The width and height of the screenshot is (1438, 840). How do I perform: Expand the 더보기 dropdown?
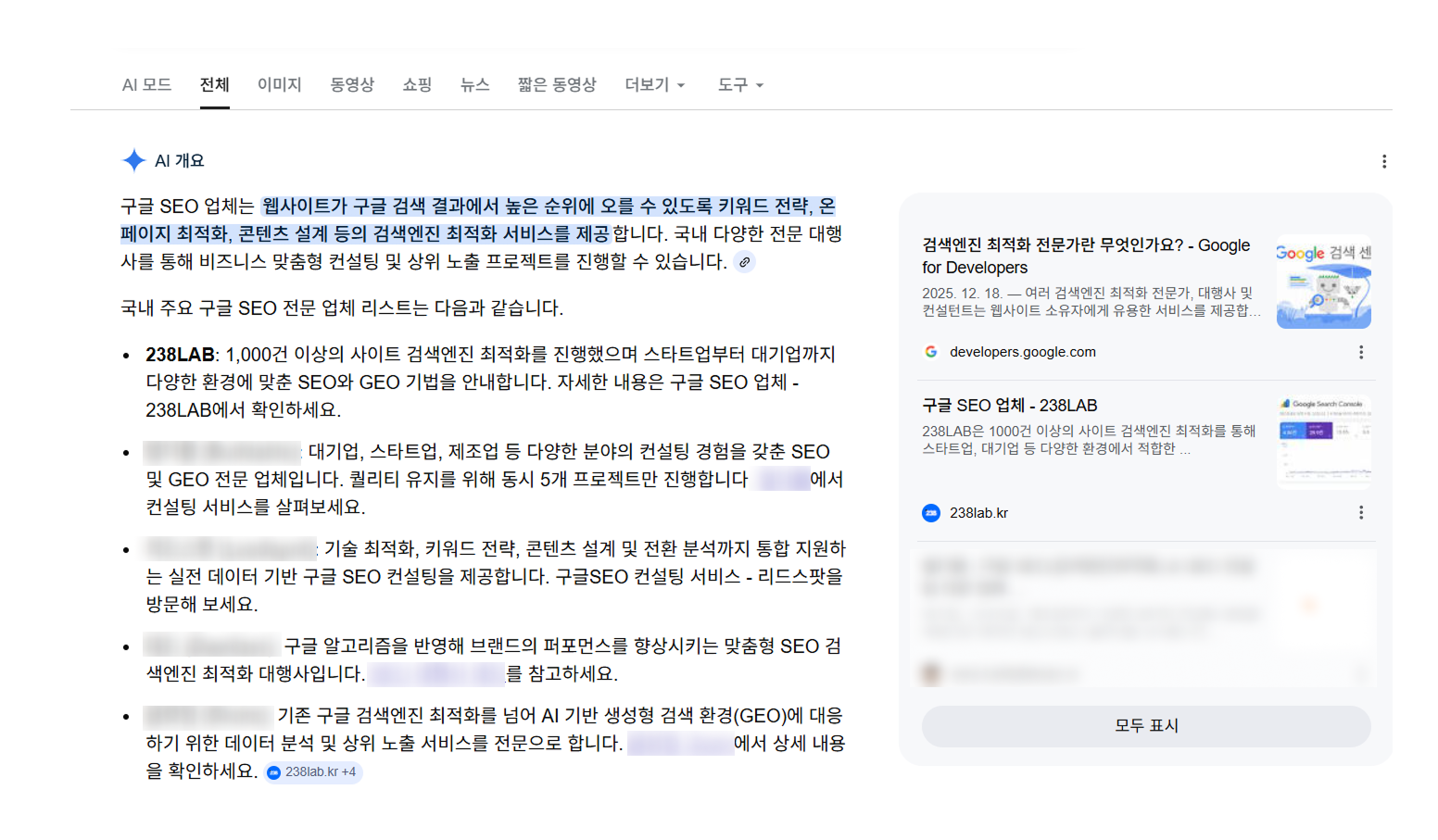click(655, 84)
